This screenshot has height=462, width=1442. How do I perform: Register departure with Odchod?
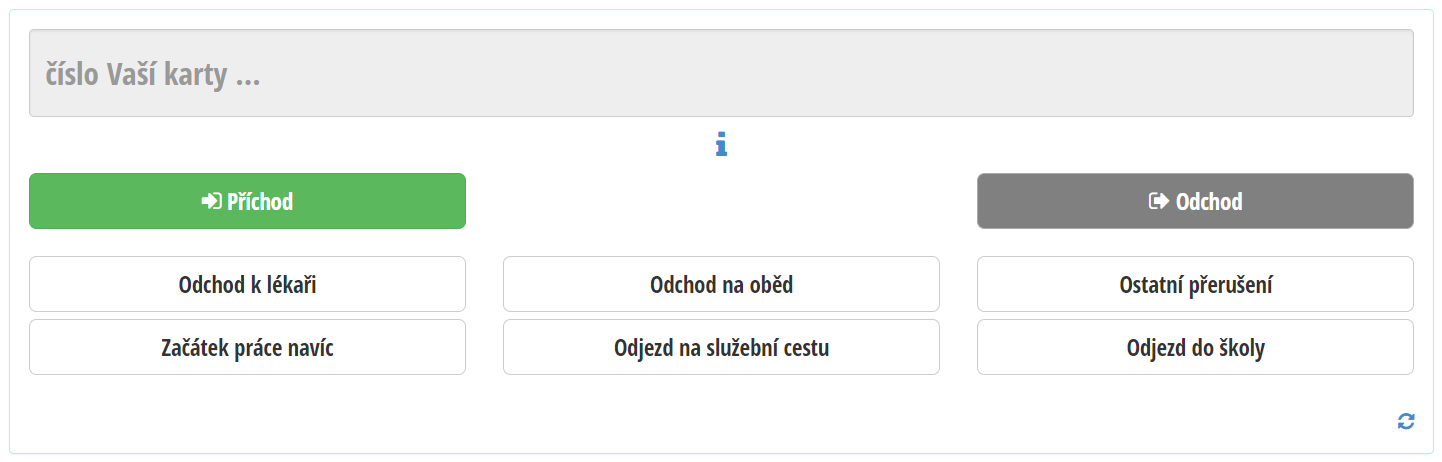tap(1195, 202)
